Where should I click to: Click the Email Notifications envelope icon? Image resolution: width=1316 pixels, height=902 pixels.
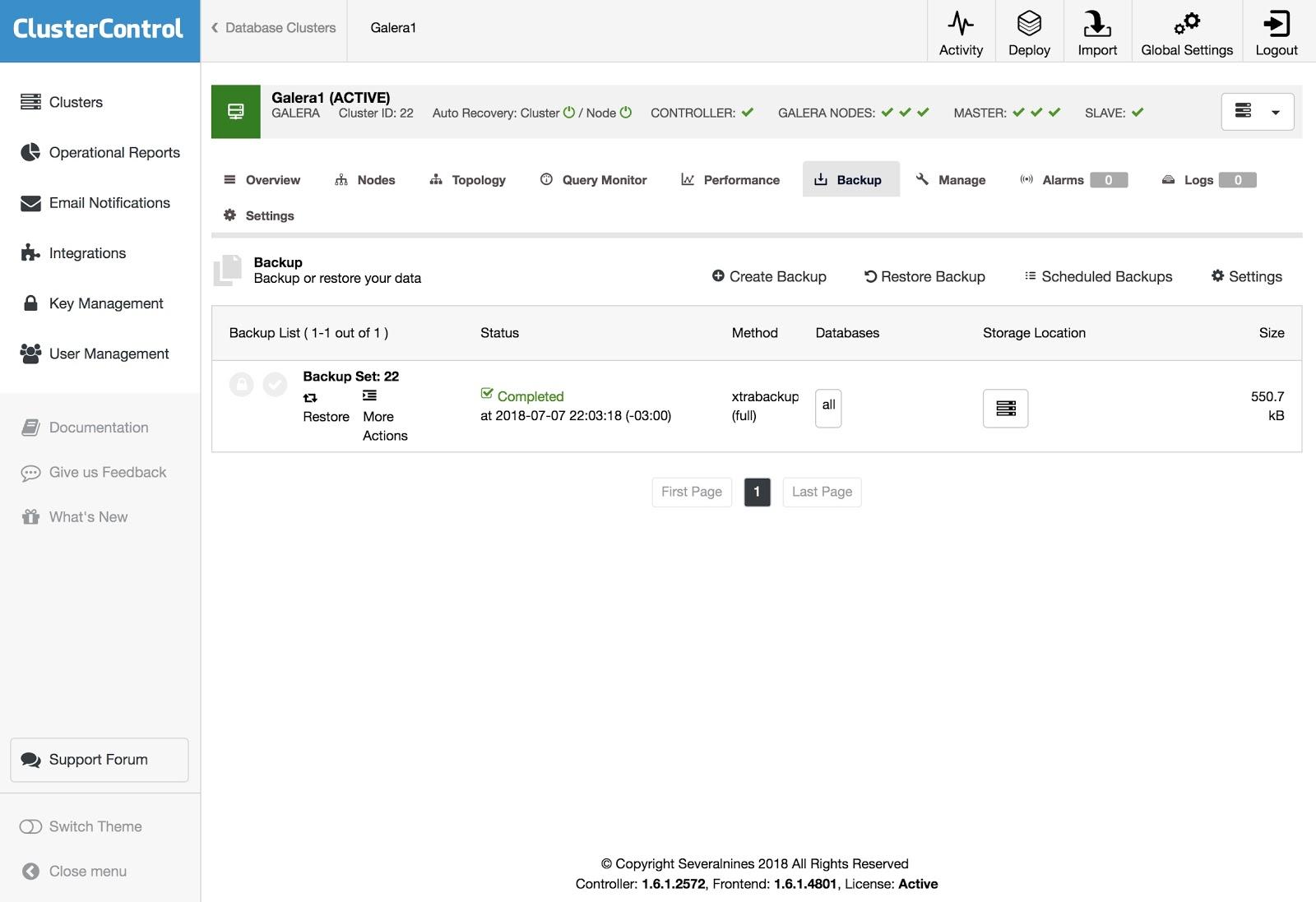[30, 203]
